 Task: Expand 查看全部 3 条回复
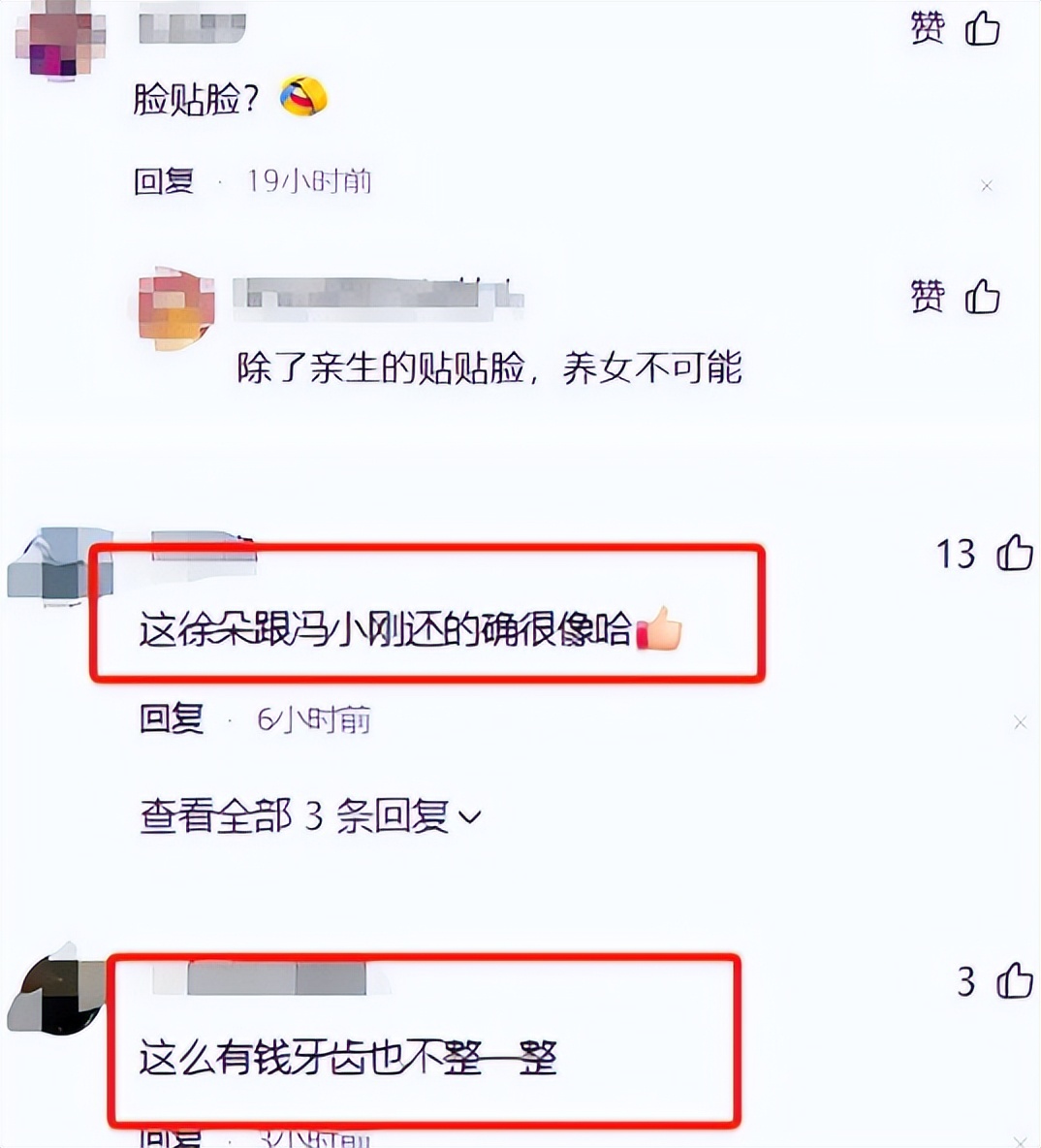(x=310, y=816)
